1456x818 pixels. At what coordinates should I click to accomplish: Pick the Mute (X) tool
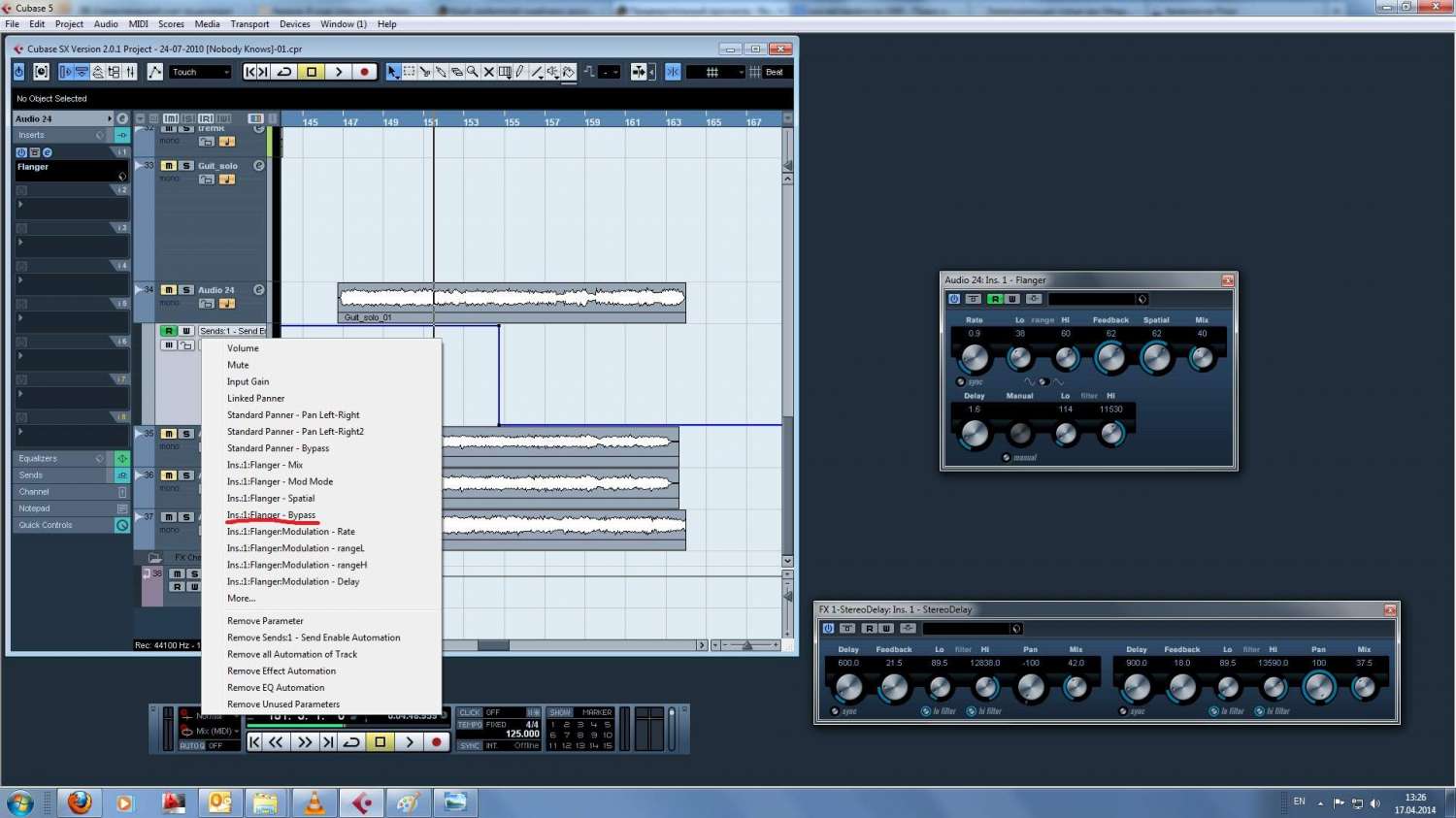click(x=488, y=72)
